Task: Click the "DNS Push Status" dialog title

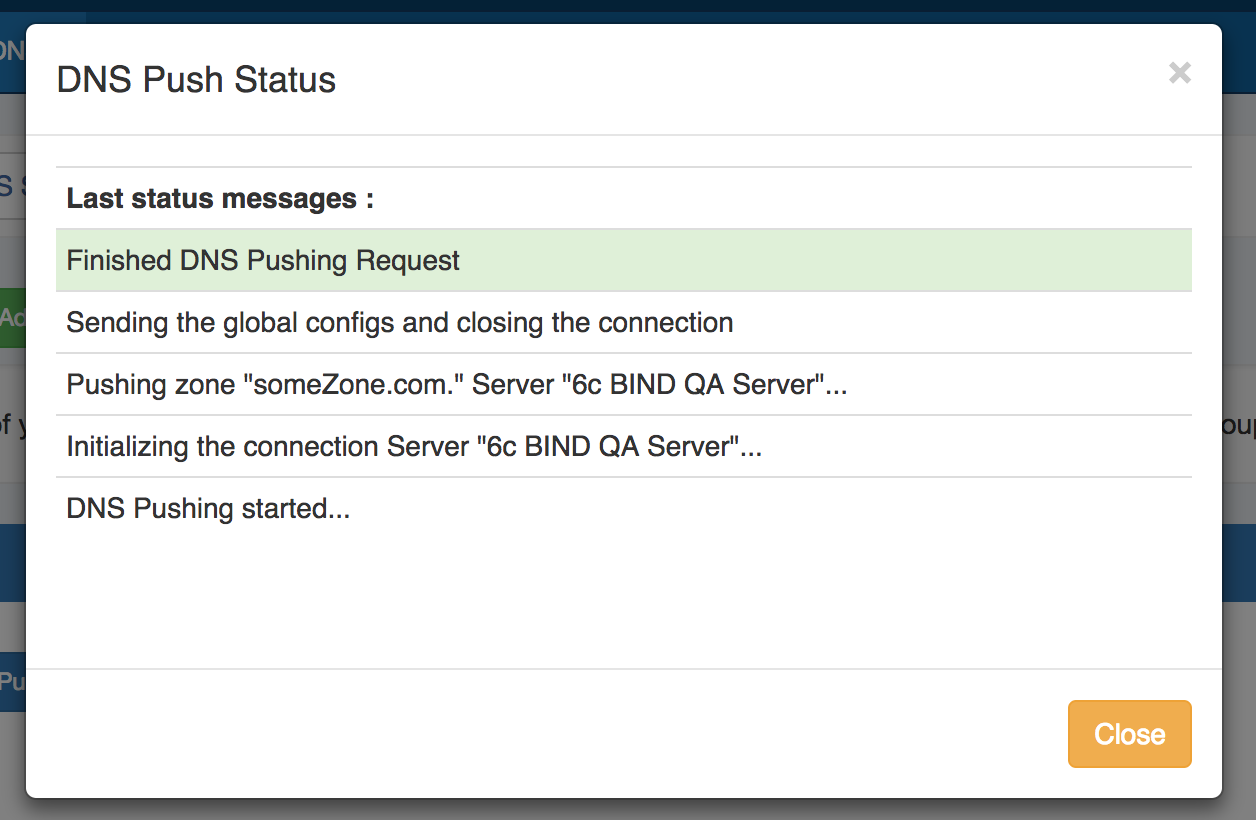Action: pyautogui.click(x=196, y=80)
